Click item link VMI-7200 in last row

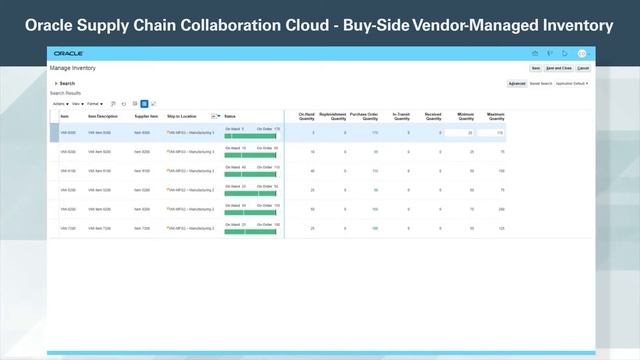coord(68,229)
